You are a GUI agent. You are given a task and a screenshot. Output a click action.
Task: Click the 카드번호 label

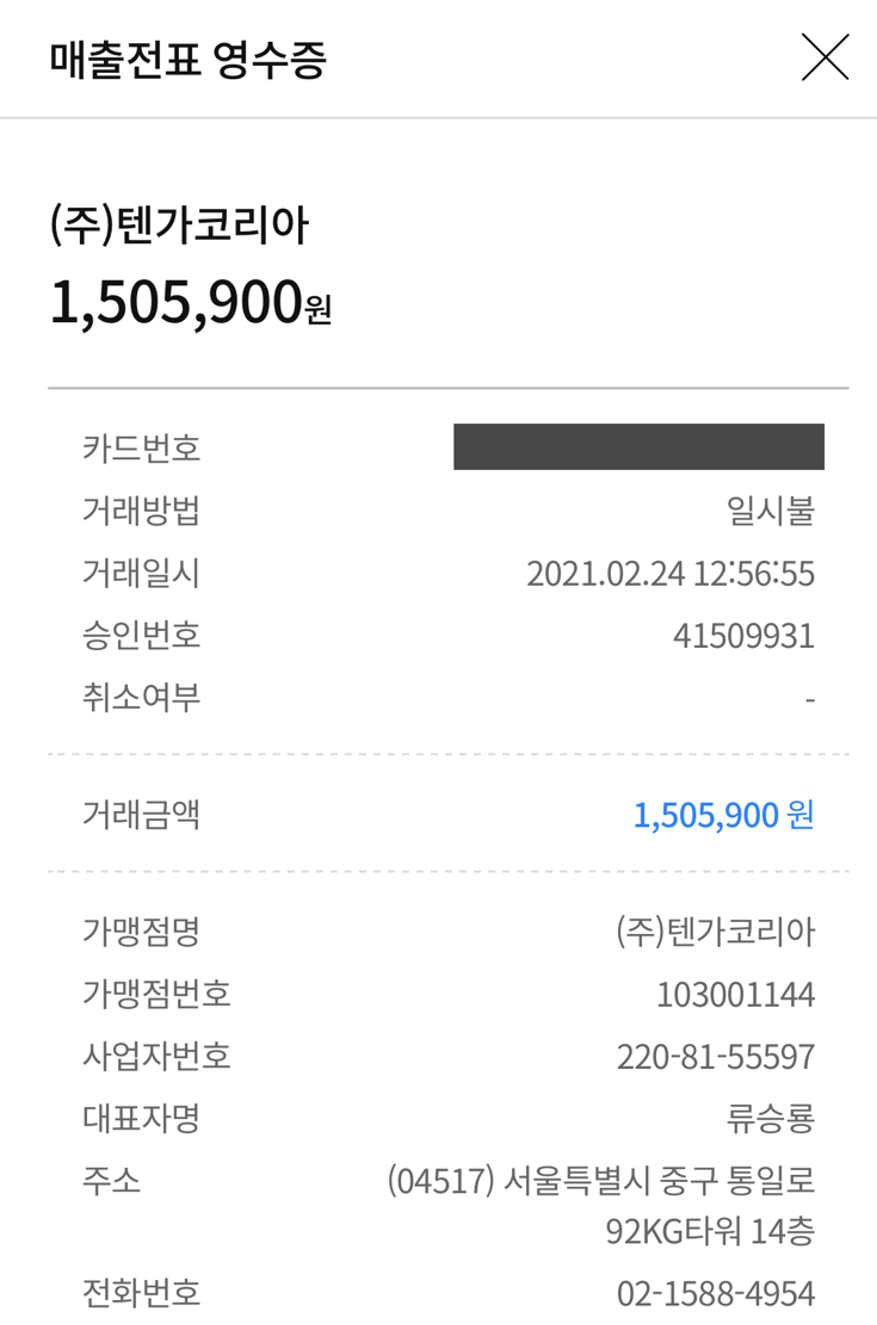point(141,448)
